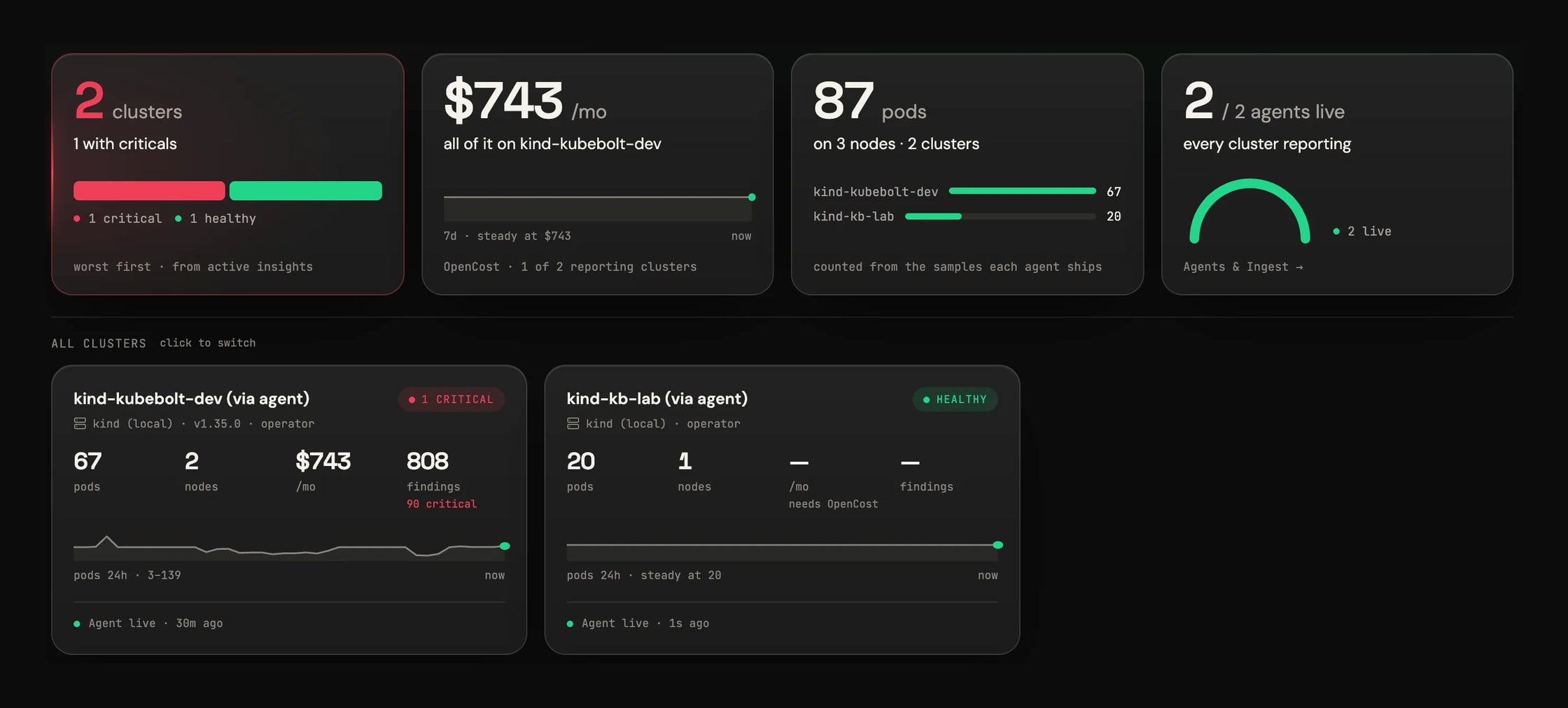Click the '87 pods' summary heading
Viewport: 1568px width, 708px height.
869,101
